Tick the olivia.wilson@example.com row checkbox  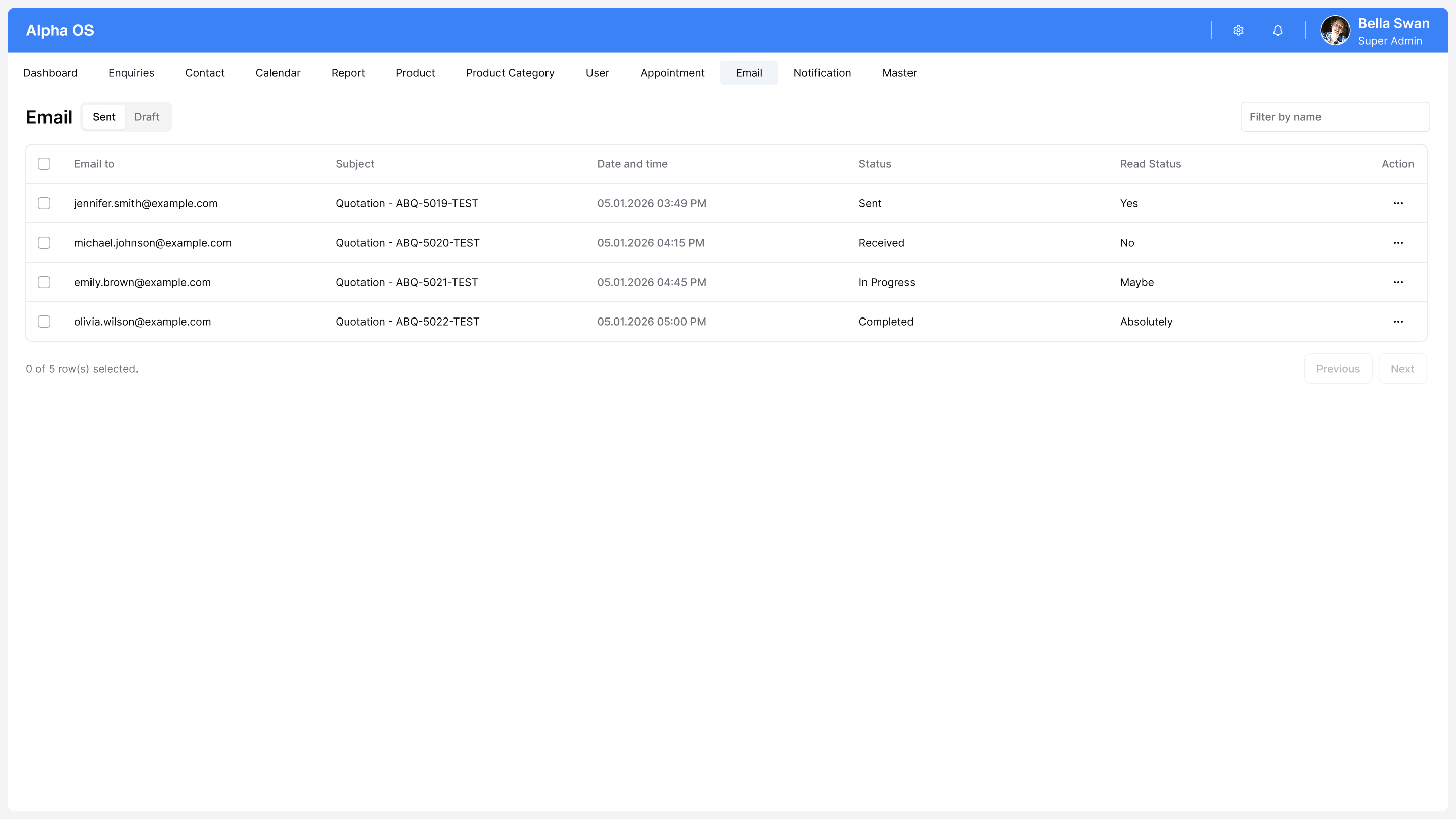44,322
